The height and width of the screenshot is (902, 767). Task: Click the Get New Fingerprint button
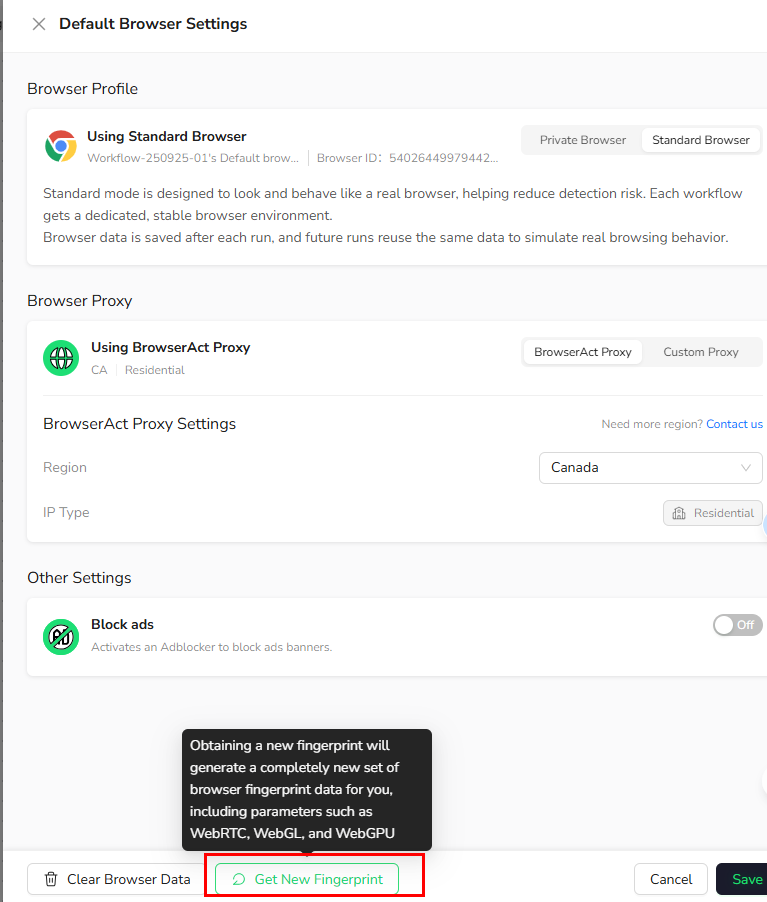tap(307, 880)
